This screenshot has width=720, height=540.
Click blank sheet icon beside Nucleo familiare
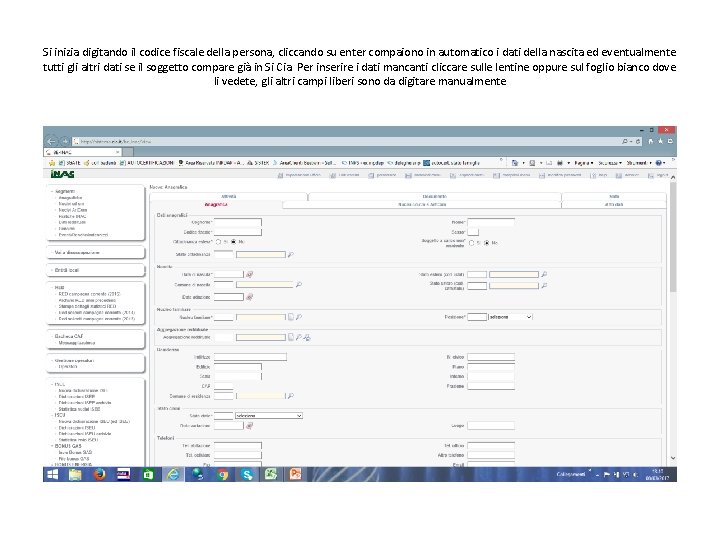291,317
